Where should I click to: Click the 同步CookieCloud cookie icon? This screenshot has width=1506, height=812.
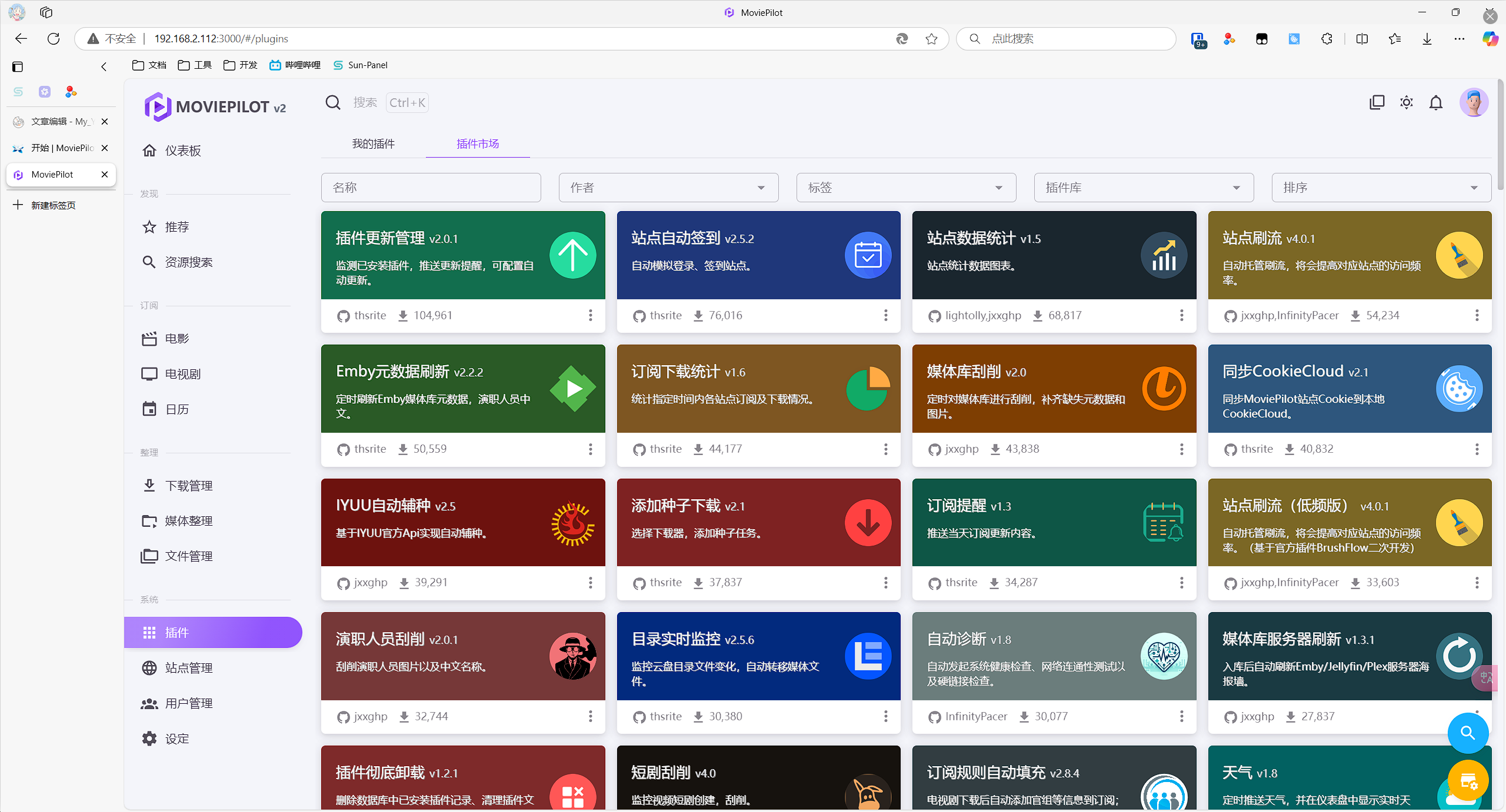(1459, 389)
